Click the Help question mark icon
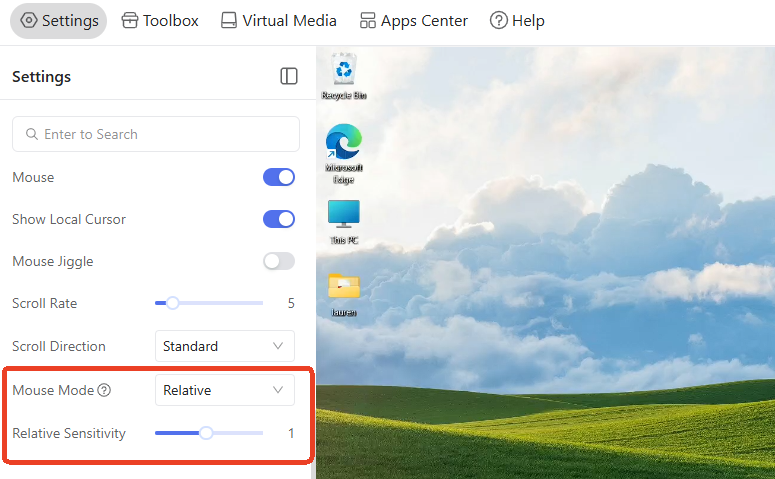The width and height of the screenshot is (775, 479). (x=498, y=21)
